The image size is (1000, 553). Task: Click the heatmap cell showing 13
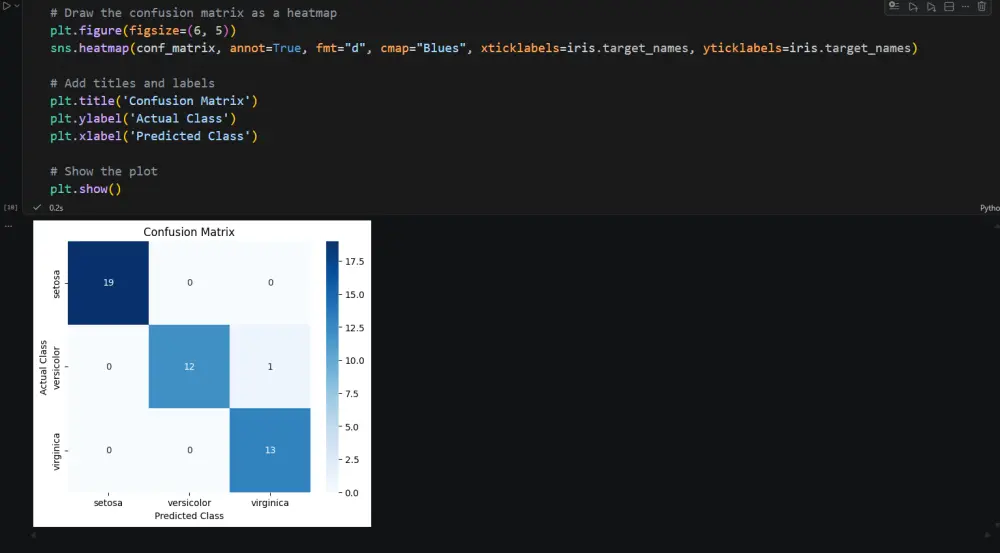270,450
